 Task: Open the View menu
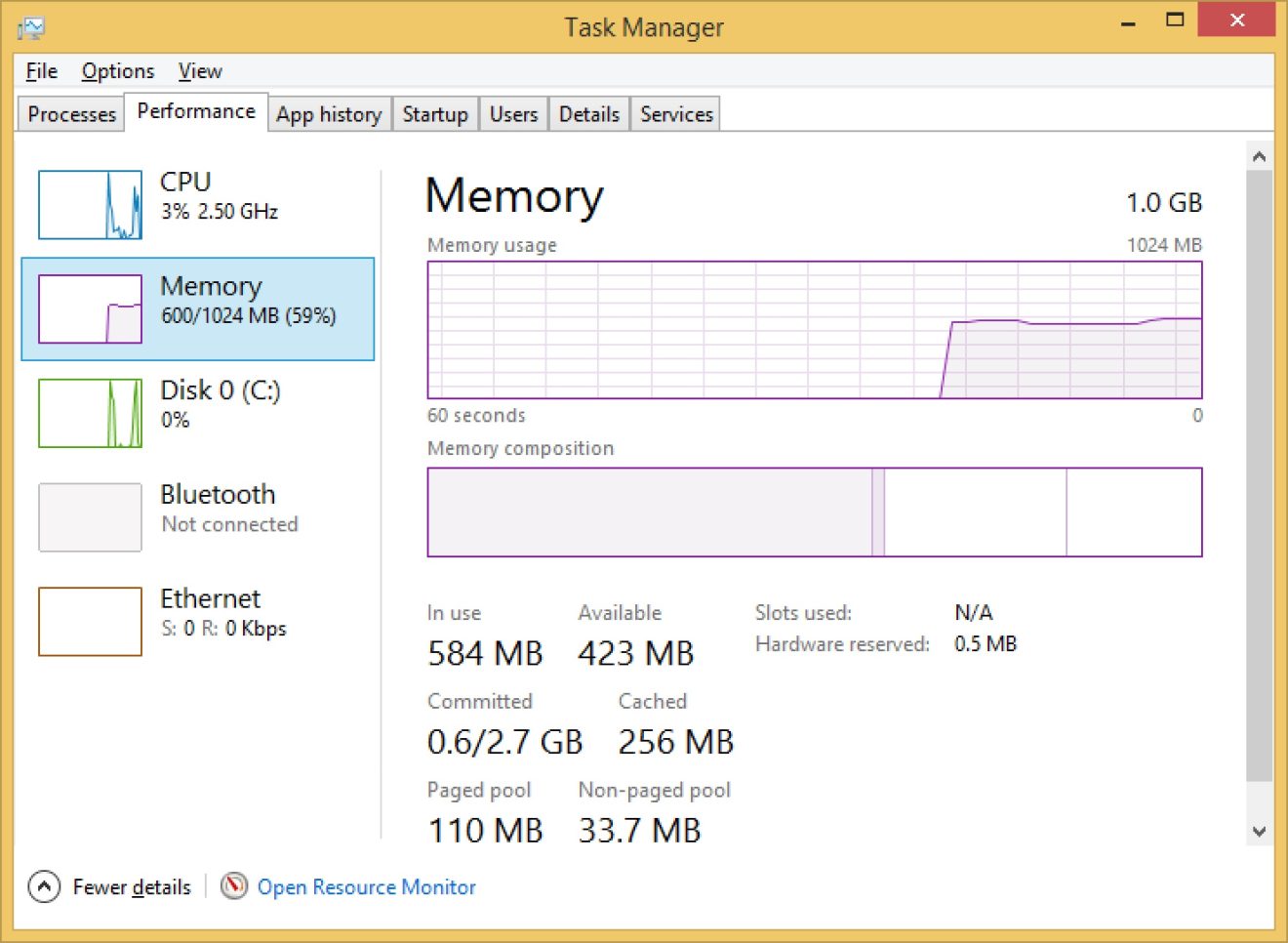pos(199,70)
